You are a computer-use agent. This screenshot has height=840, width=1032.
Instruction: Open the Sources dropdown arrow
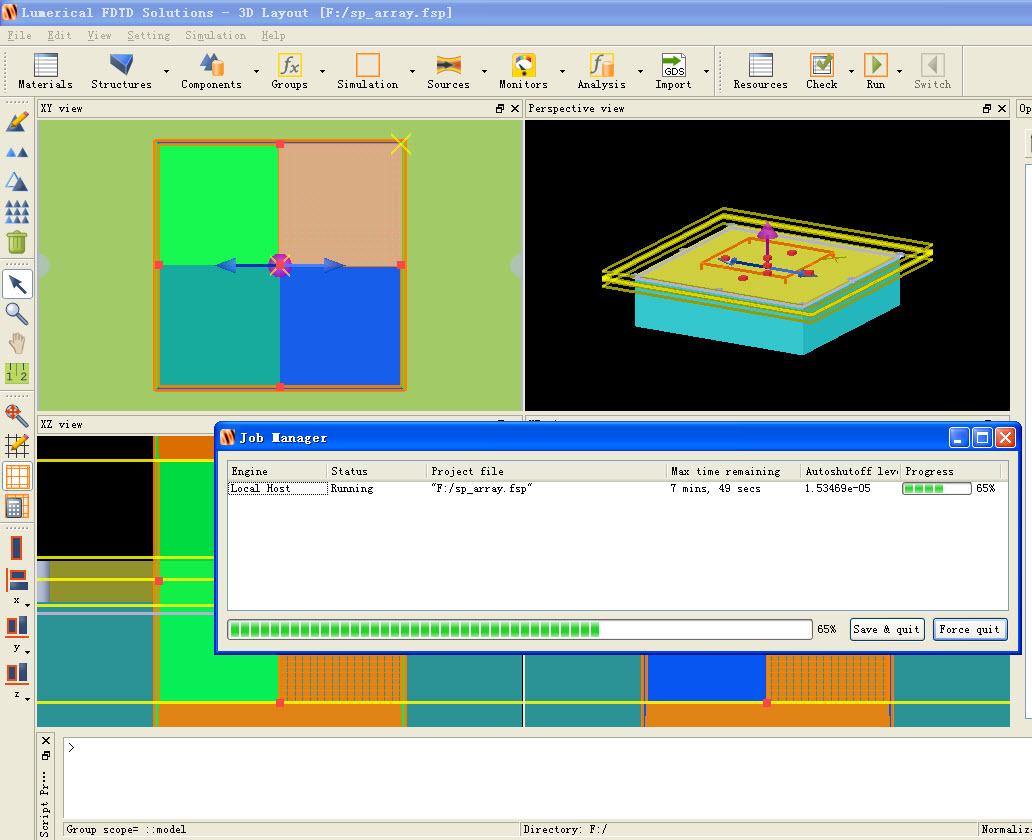coord(484,71)
